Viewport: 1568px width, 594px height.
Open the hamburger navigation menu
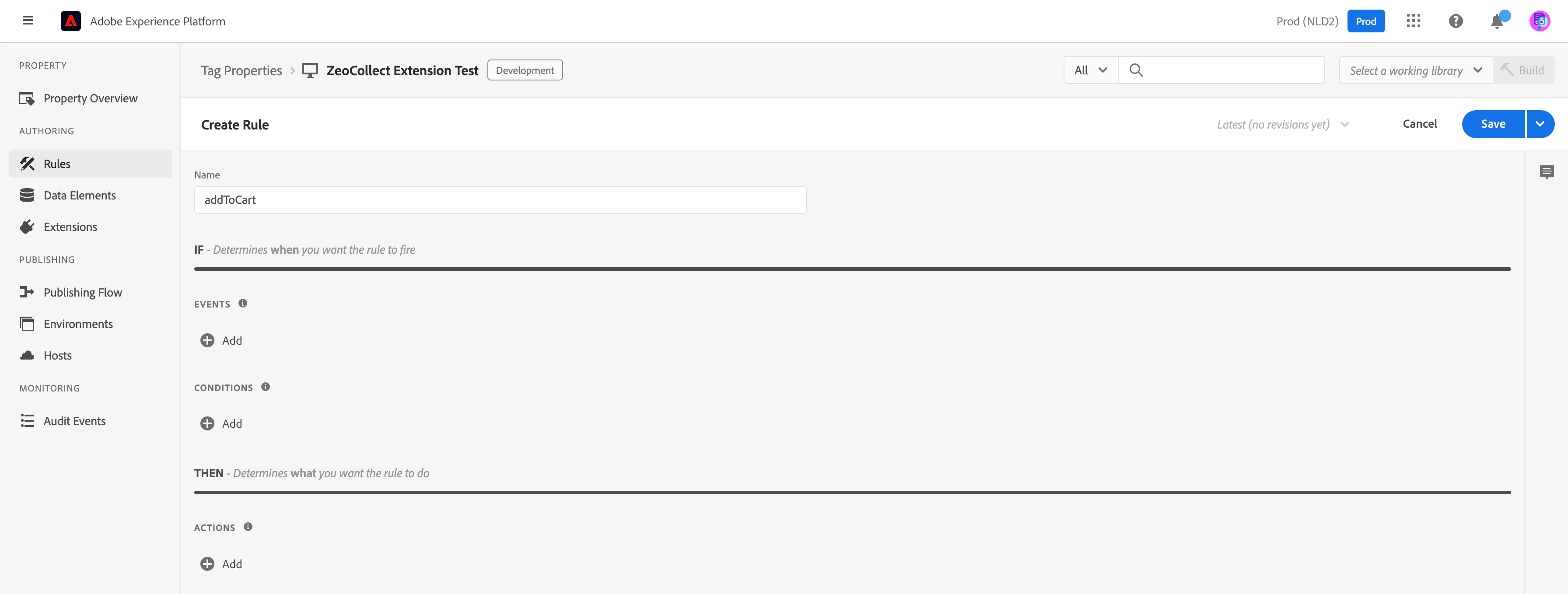[x=28, y=21]
